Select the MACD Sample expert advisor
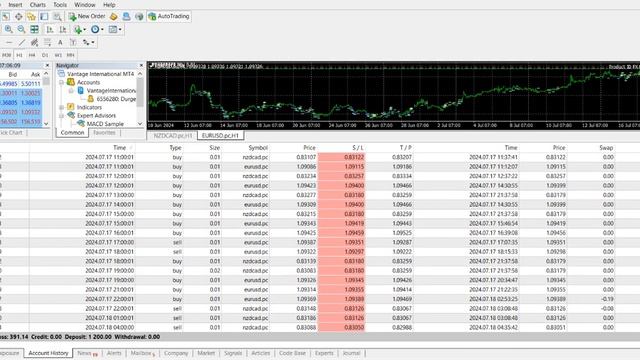Viewport: 640px width, 360px height. [x=105, y=124]
